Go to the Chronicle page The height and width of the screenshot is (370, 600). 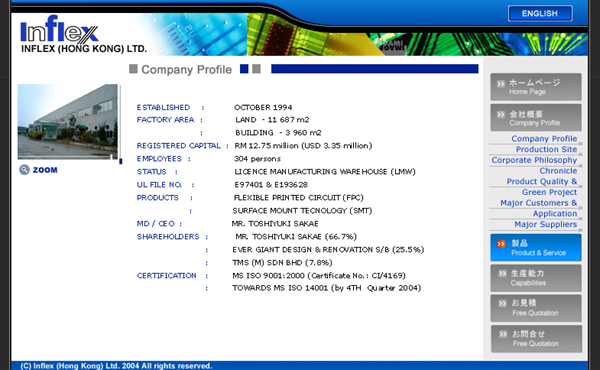point(558,171)
